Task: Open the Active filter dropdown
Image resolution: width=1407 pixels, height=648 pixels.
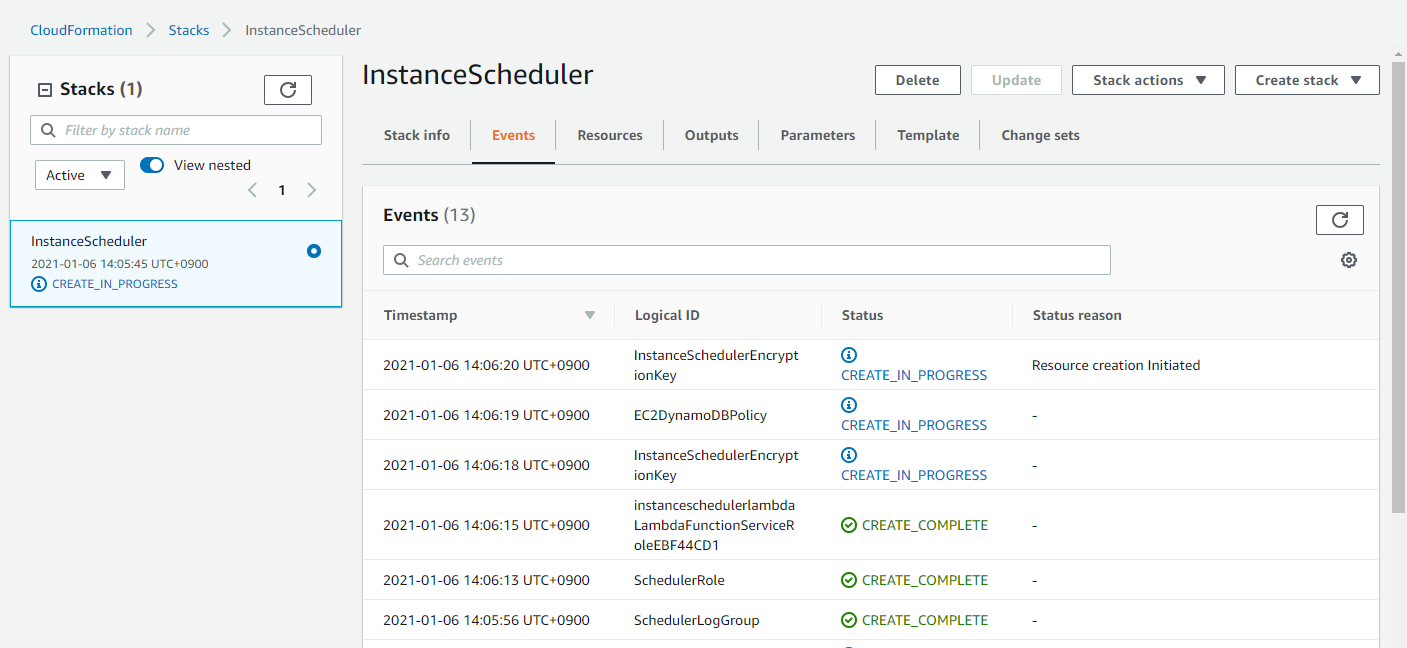Action: tap(79, 174)
